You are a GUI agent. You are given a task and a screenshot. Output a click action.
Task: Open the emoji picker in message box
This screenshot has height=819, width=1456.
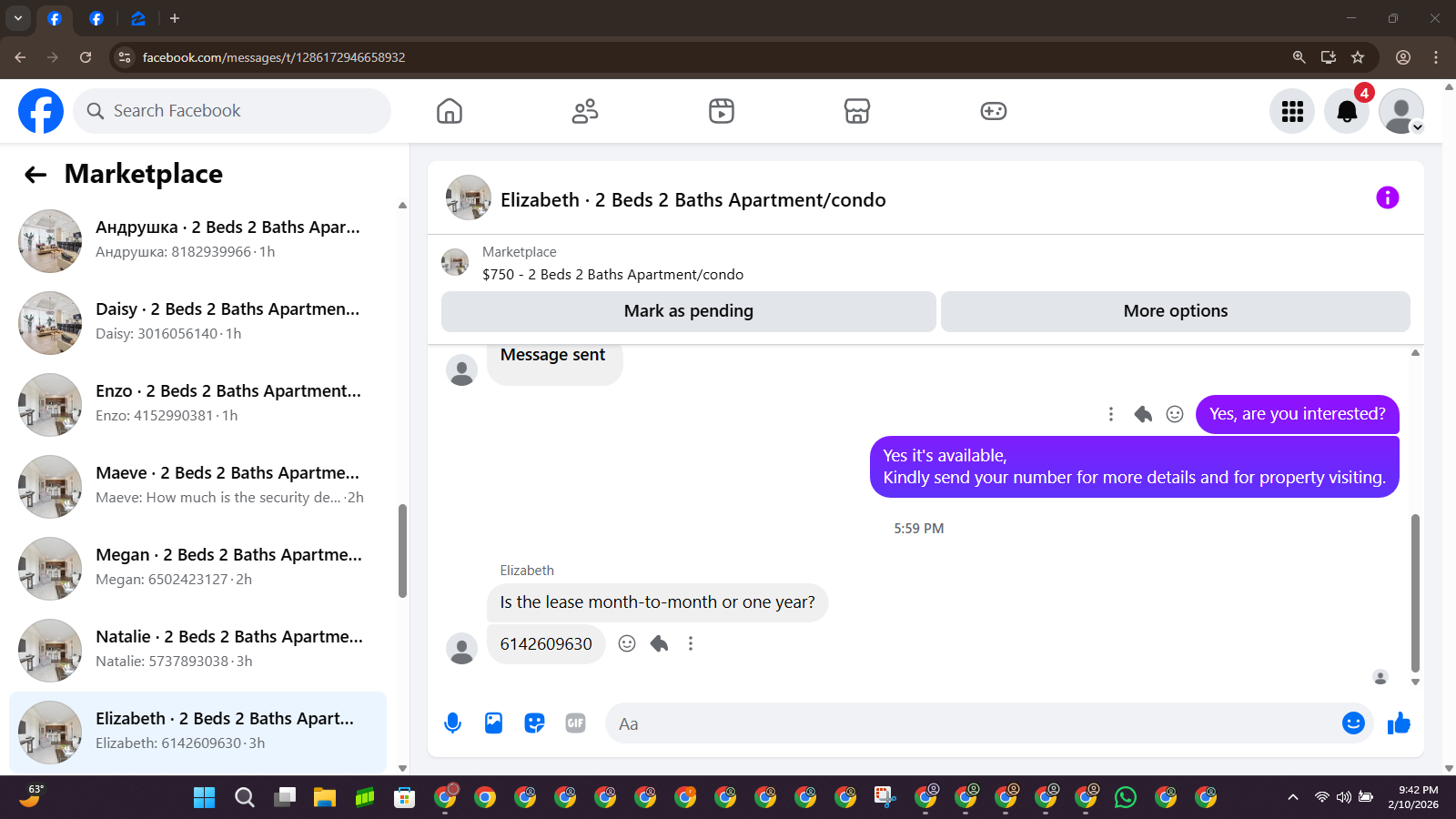1353,723
